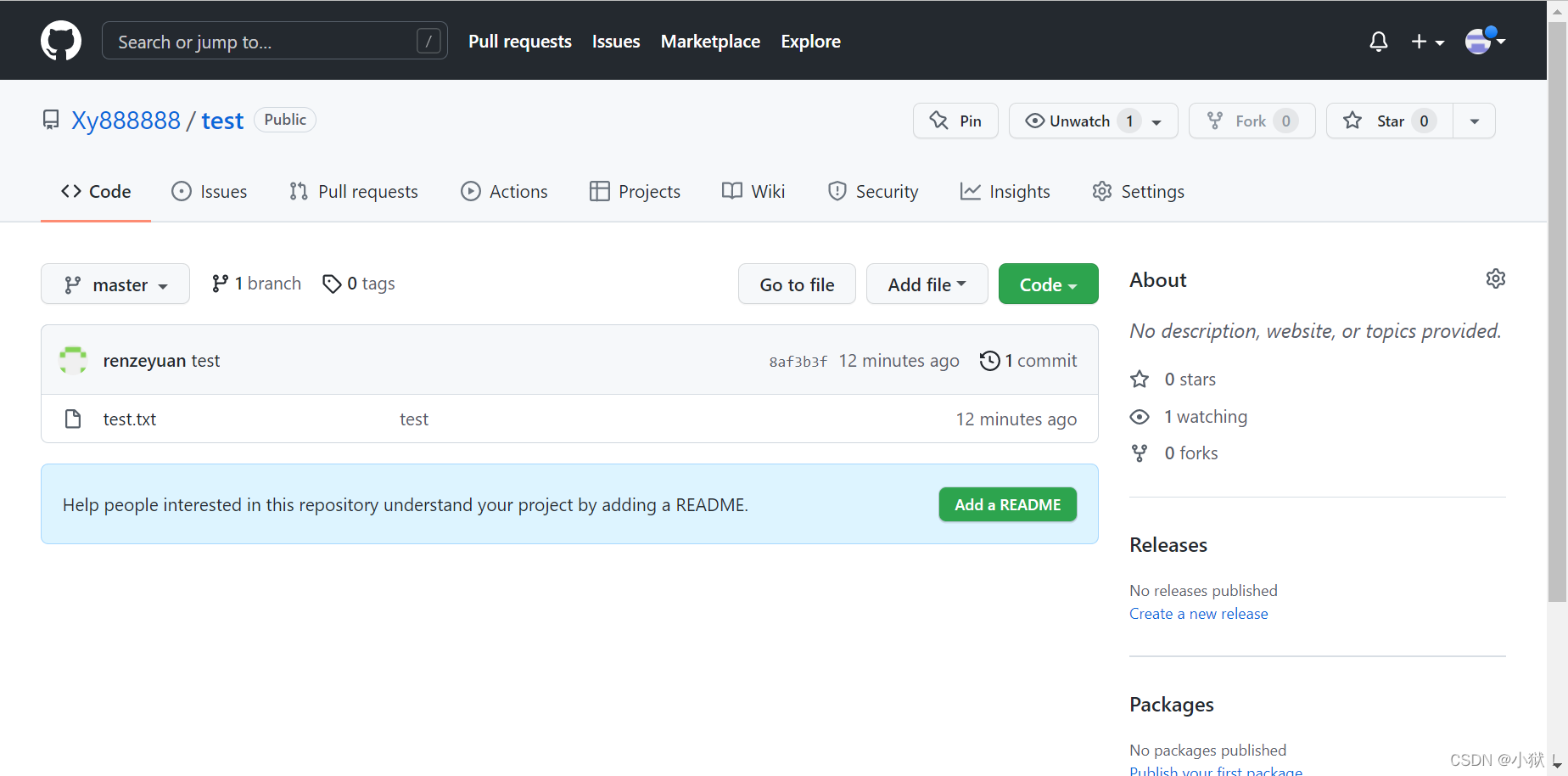Viewport: 1568px width, 776px height.
Task: Click the repository book icon beside Xy888888
Action: click(51, 120)
